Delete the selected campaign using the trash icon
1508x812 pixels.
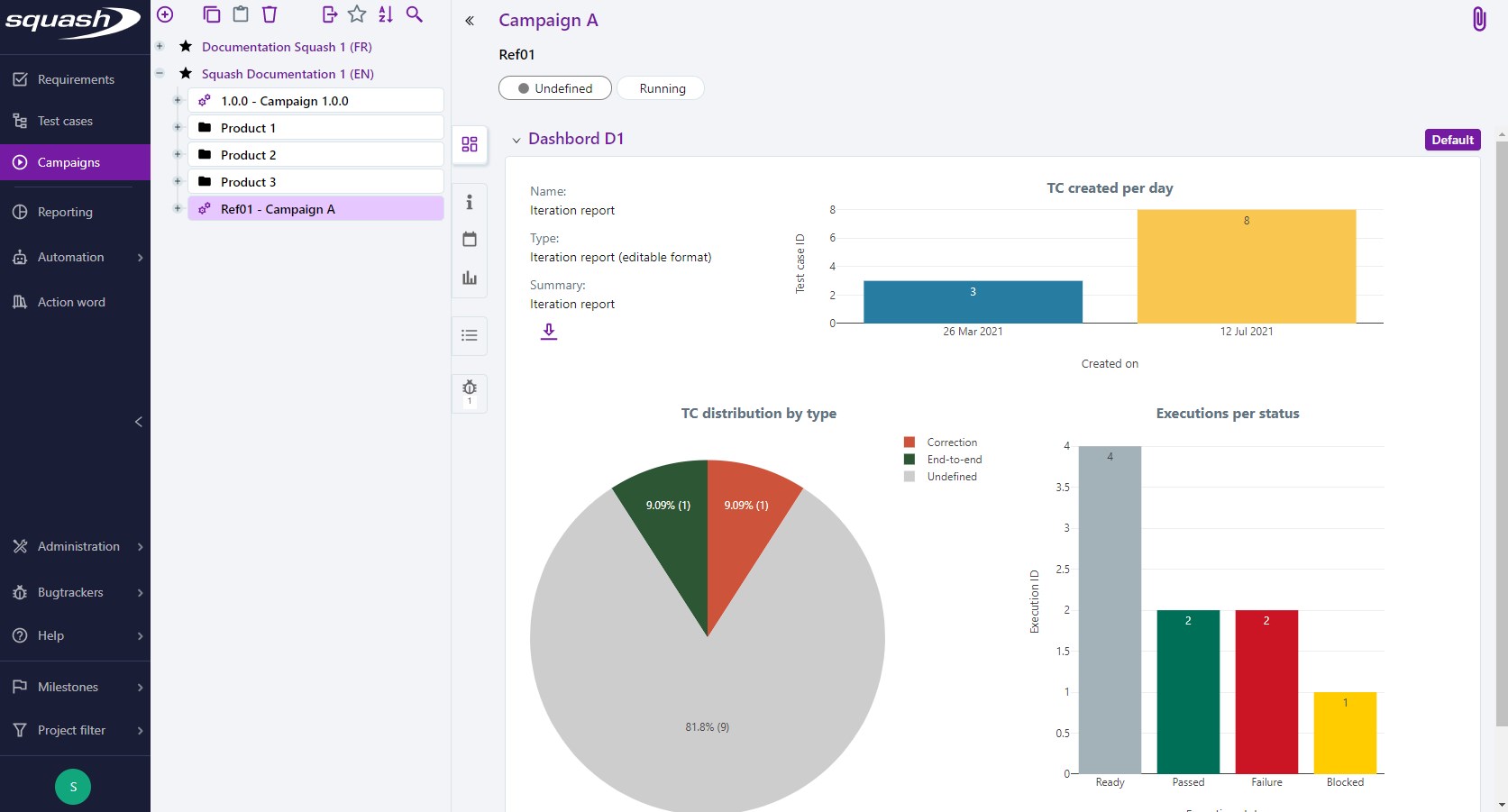tap(270, 14)
